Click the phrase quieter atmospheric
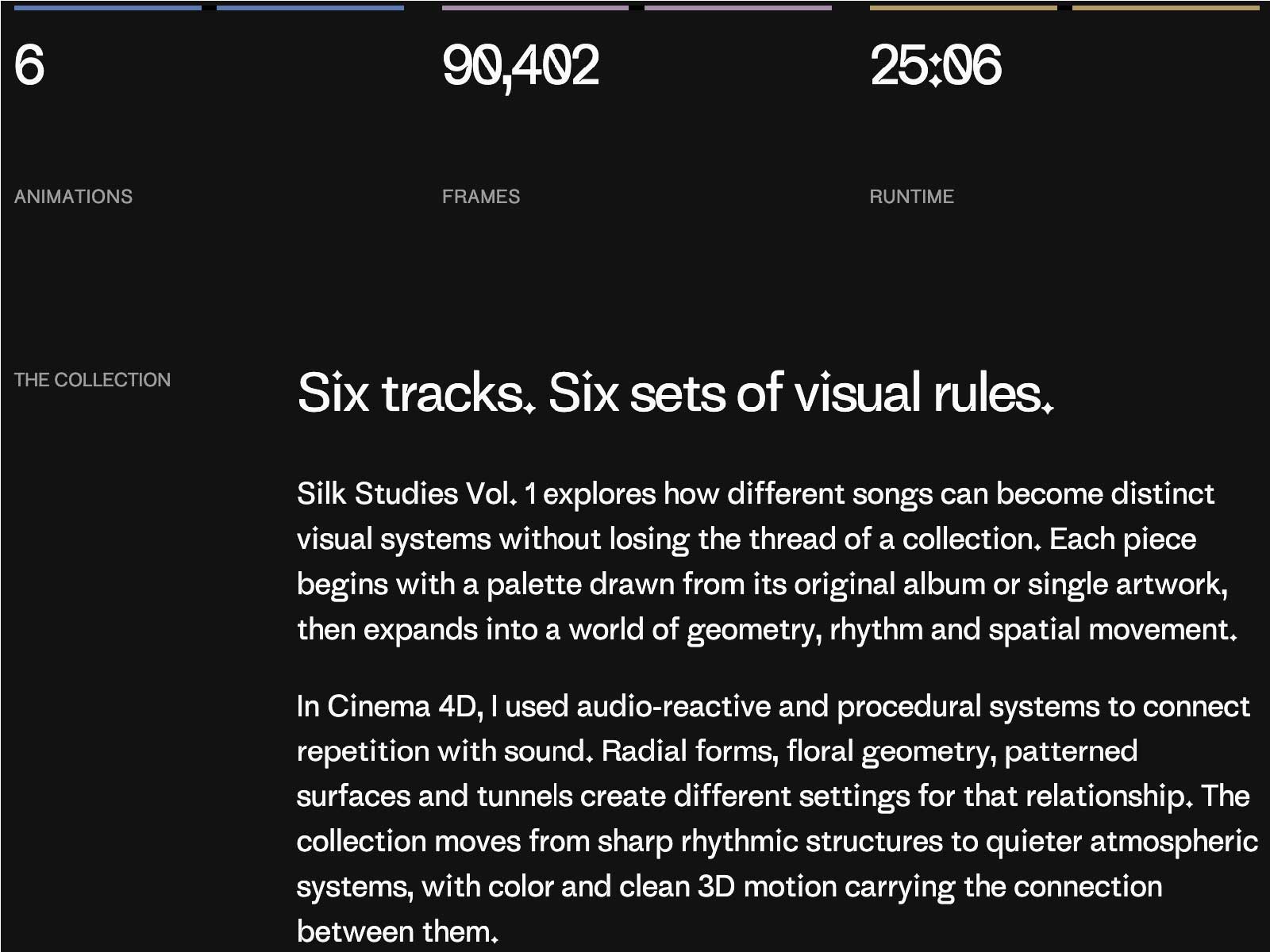This screenshot has width=1270, height=952. (1122, 842)
